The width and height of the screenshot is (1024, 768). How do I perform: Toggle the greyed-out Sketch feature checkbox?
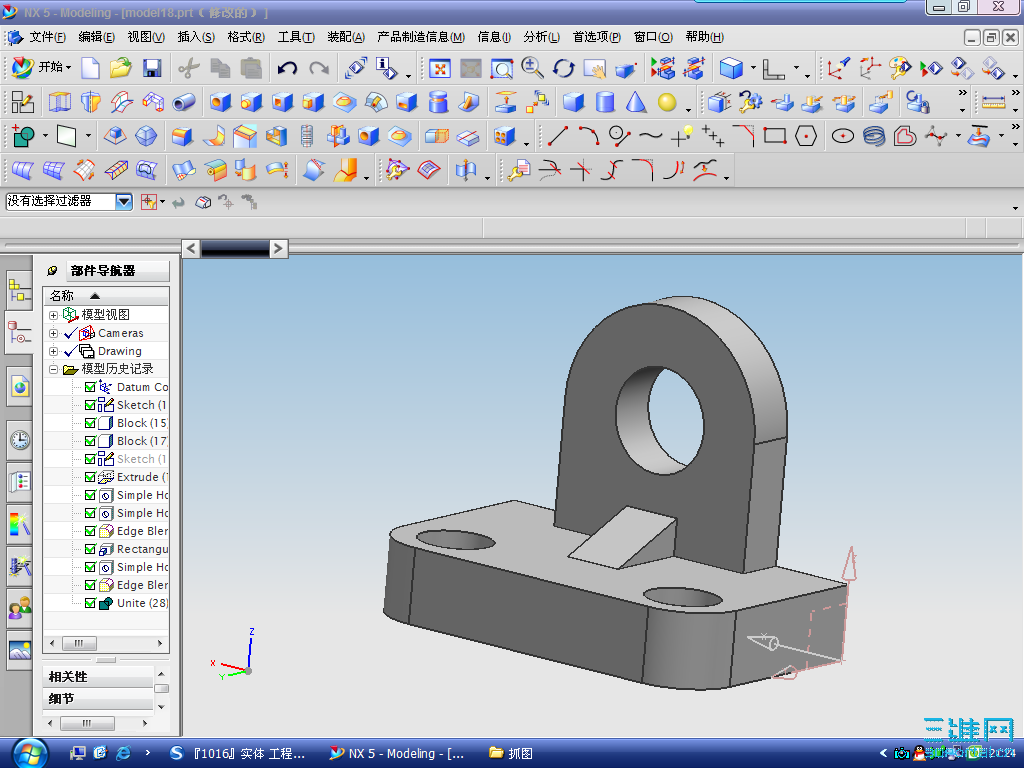coord(90,459)
